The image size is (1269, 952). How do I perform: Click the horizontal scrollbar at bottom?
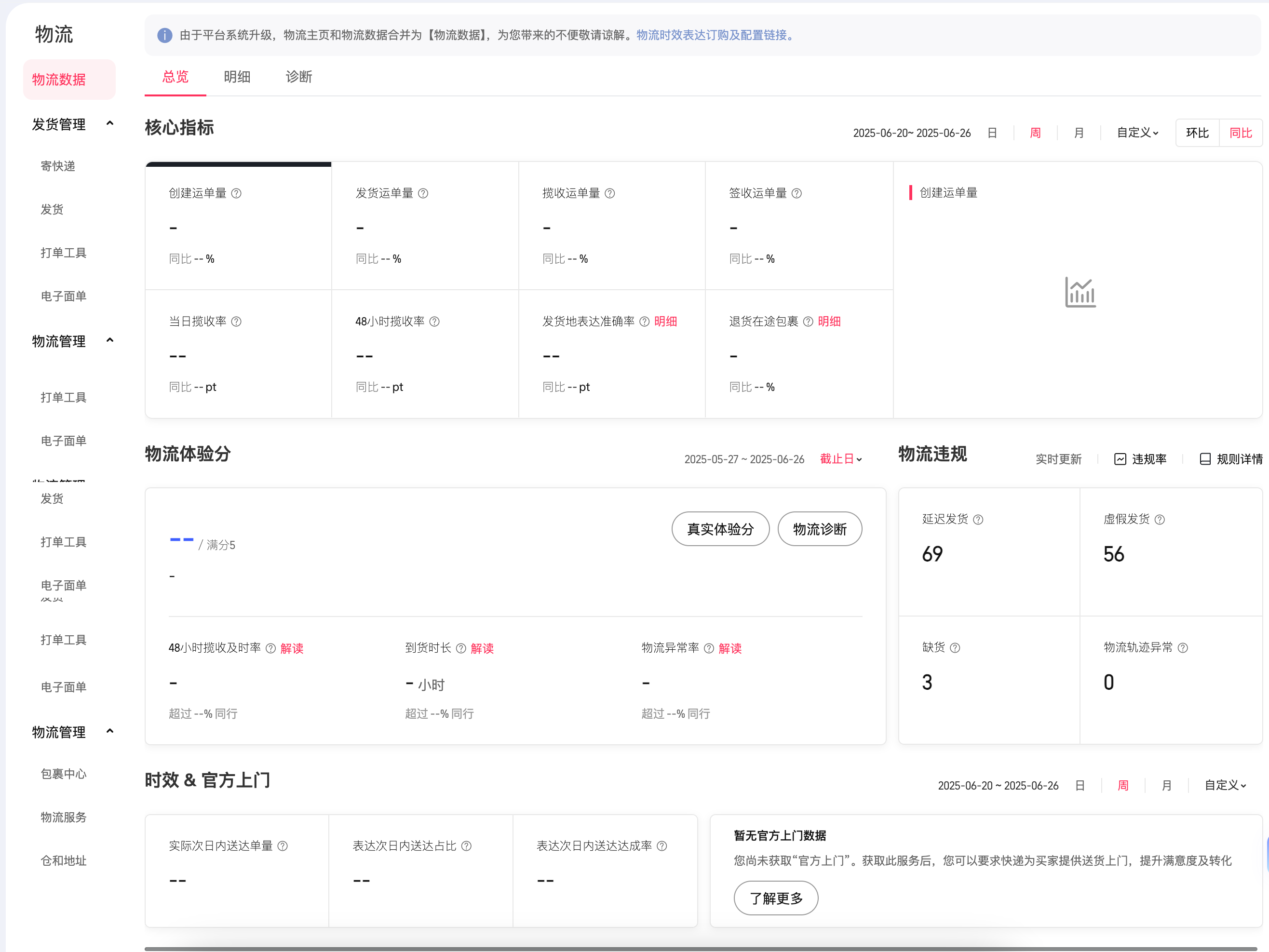tap(700, 949)
